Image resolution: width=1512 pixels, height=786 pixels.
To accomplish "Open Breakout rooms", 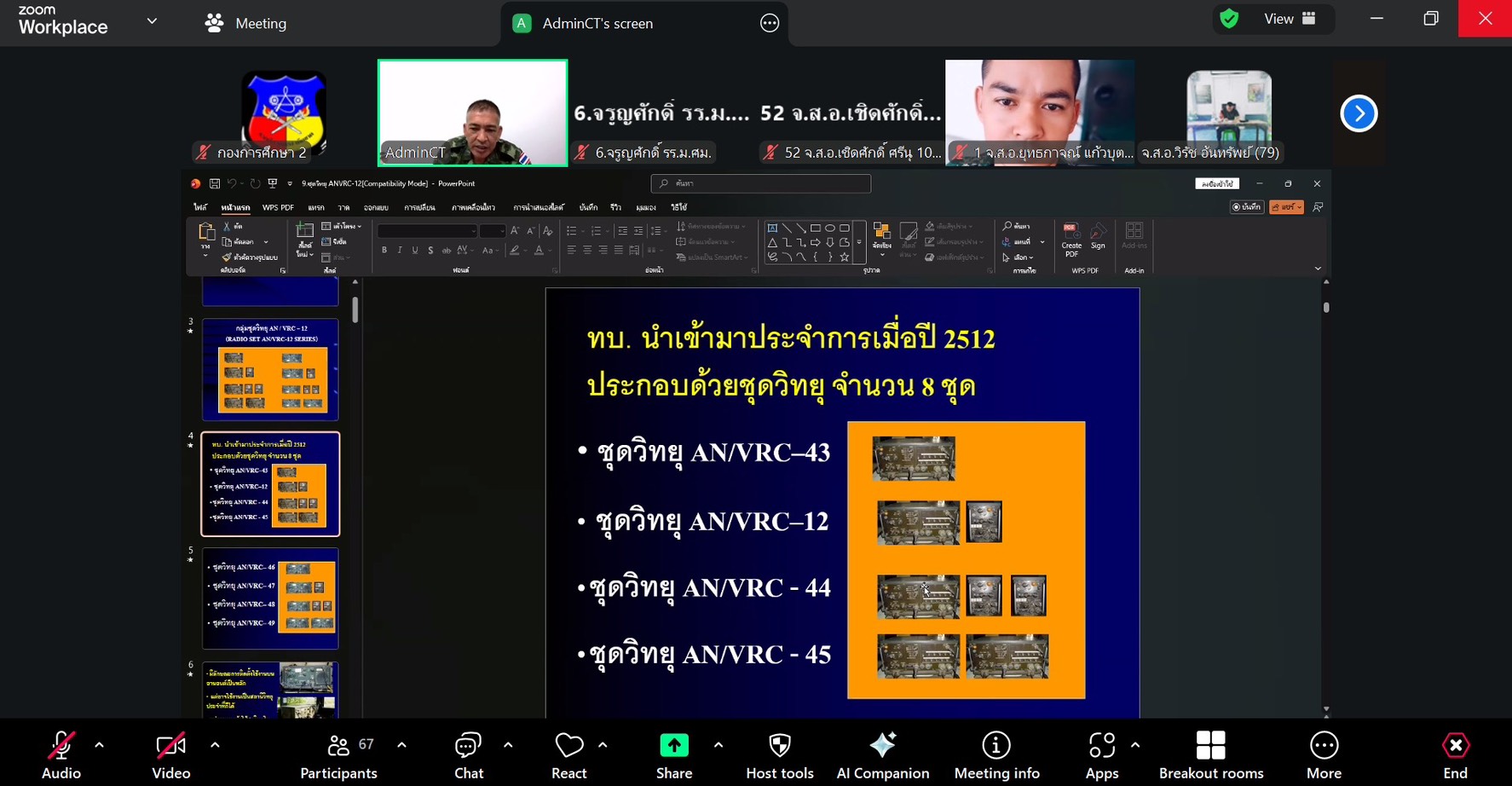I will tap(1210, 754).
